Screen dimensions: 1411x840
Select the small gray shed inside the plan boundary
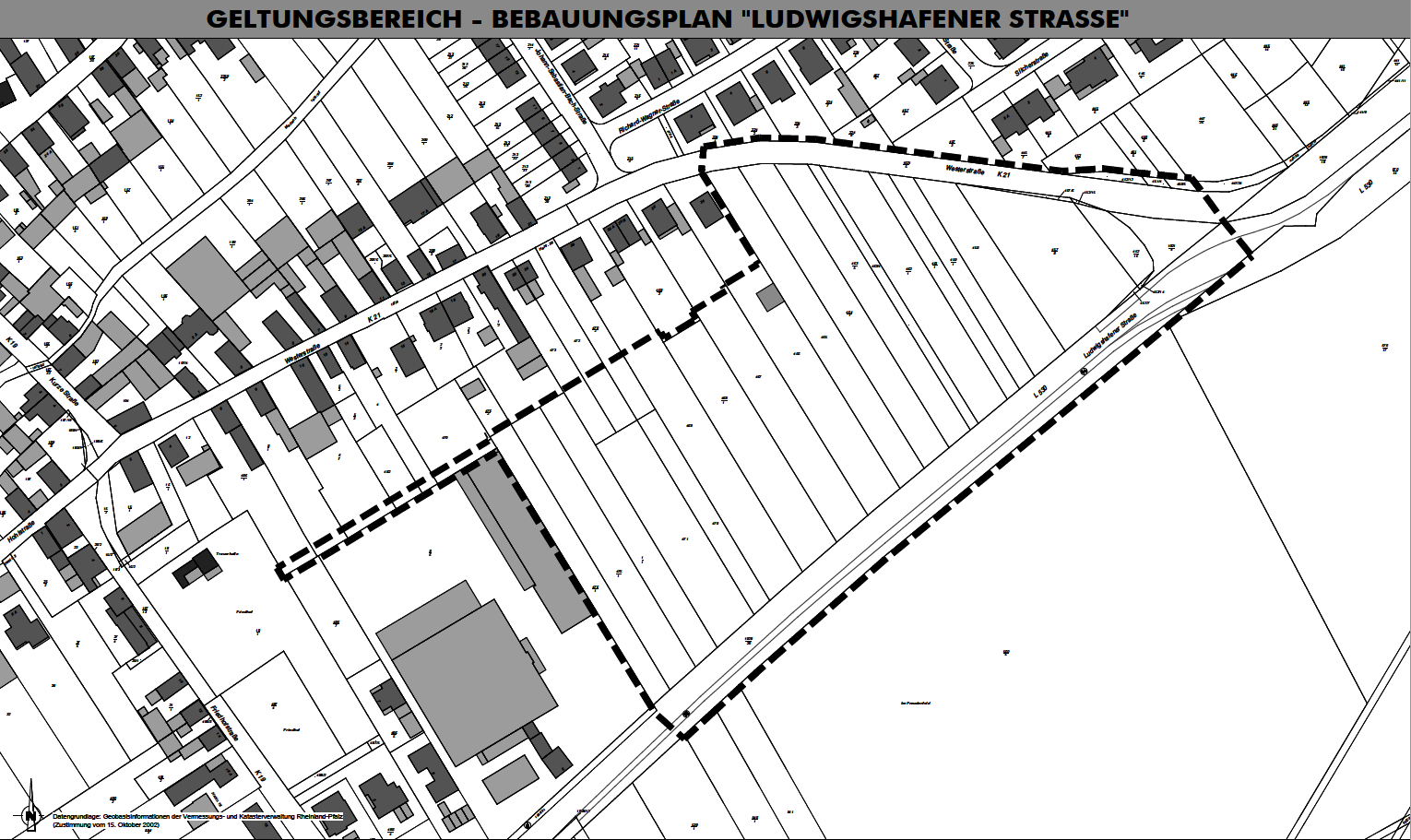(769, 297)
